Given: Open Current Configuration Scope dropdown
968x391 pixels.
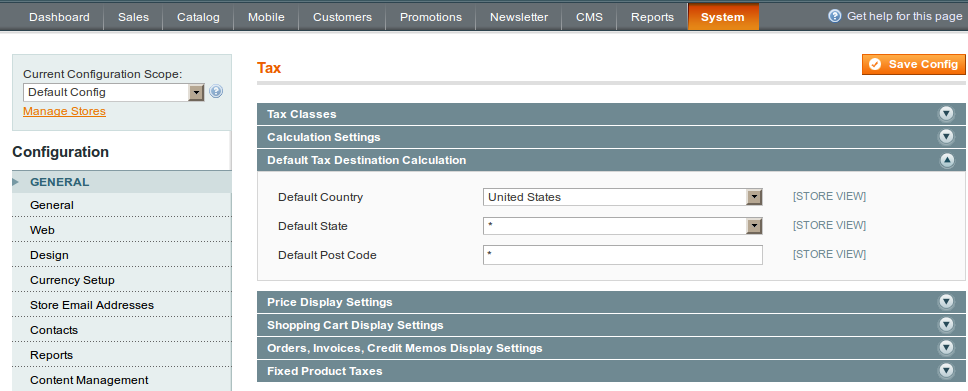Looking at the screenshot, I should pyautogui.click(x=114, y=92).
